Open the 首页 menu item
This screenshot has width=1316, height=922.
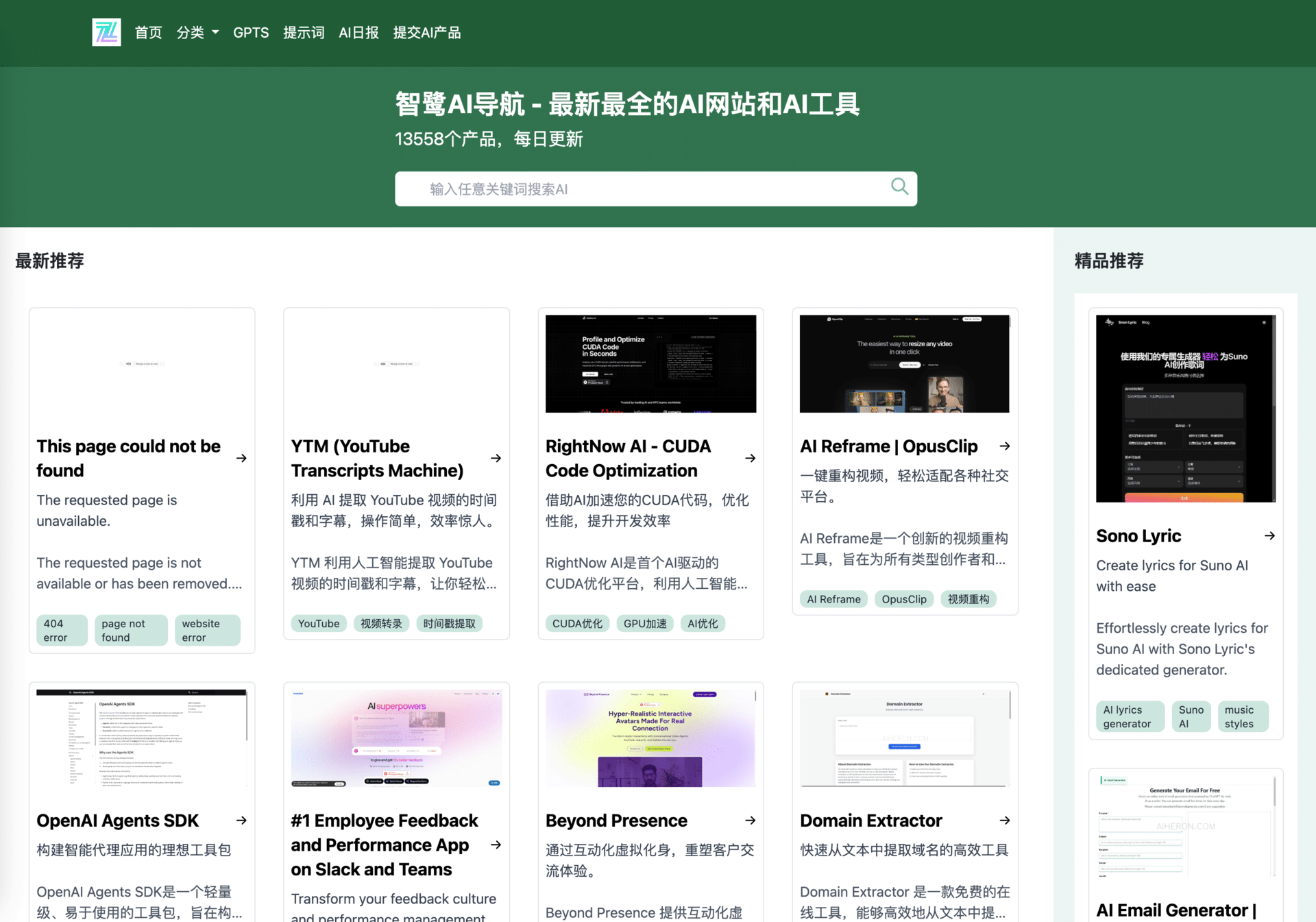click(x=148, y=32)
